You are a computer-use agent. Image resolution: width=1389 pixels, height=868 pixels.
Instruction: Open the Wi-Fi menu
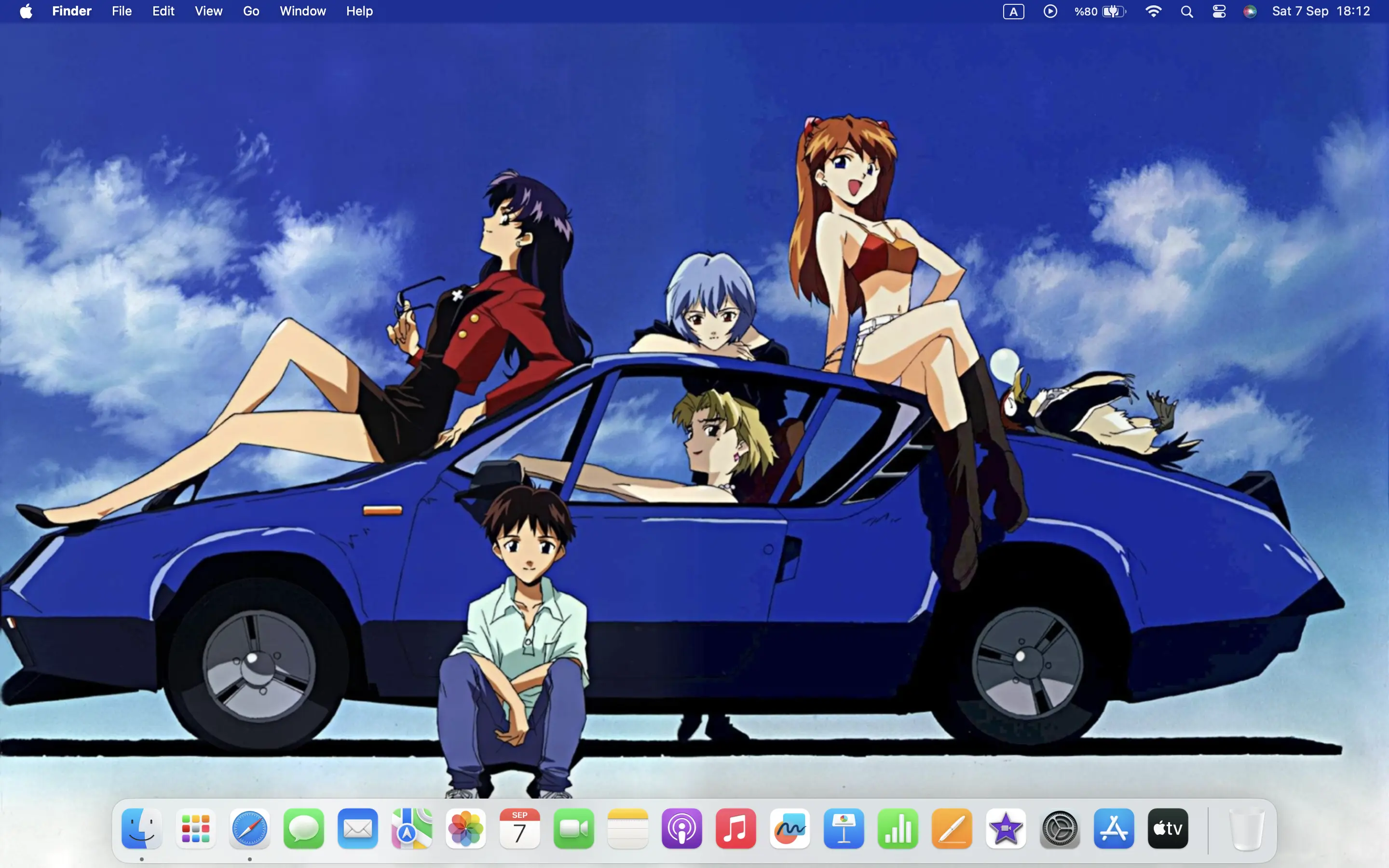point(1153,12)
